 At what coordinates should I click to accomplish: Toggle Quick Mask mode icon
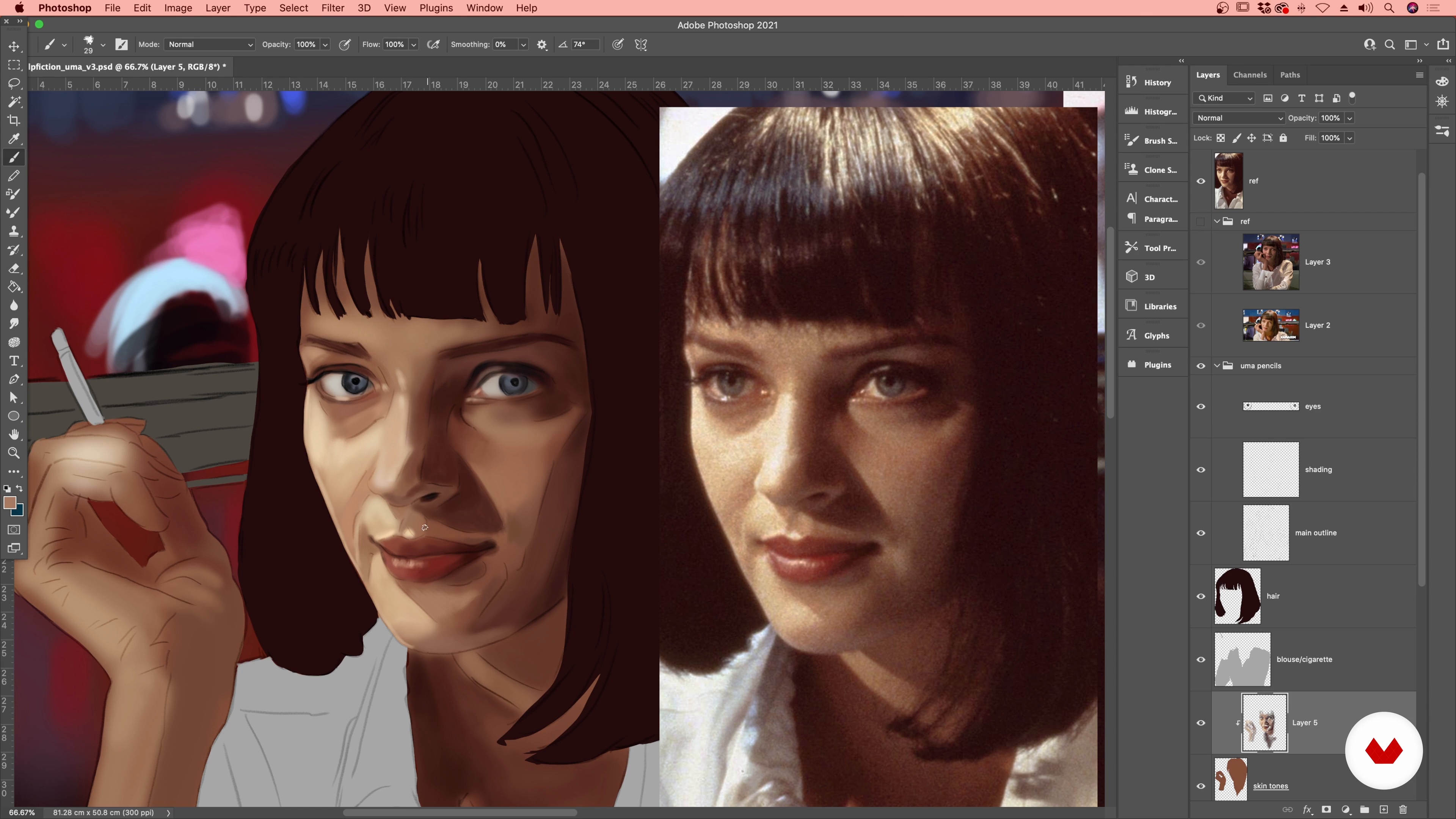[x=14, y=530]
